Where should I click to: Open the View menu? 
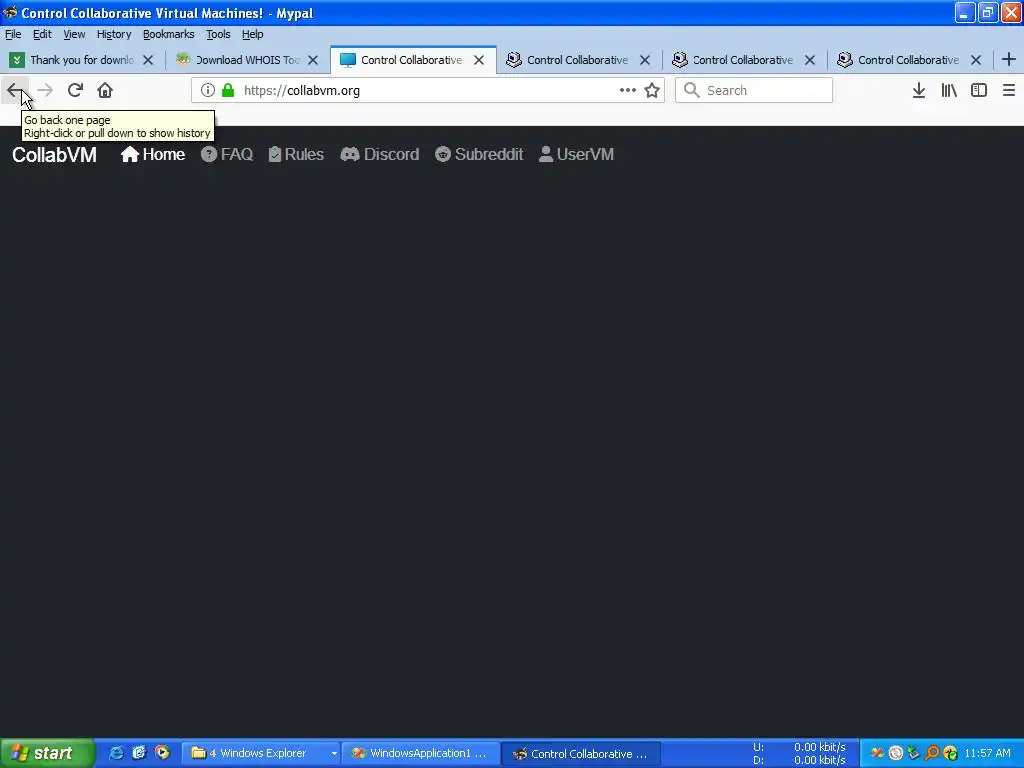[74, 34]
